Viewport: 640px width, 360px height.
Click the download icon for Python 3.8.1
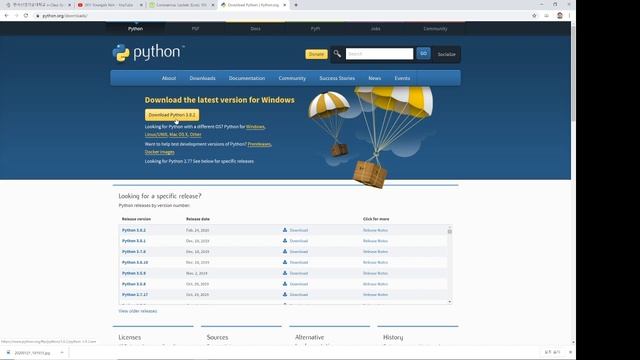point(285,241)
